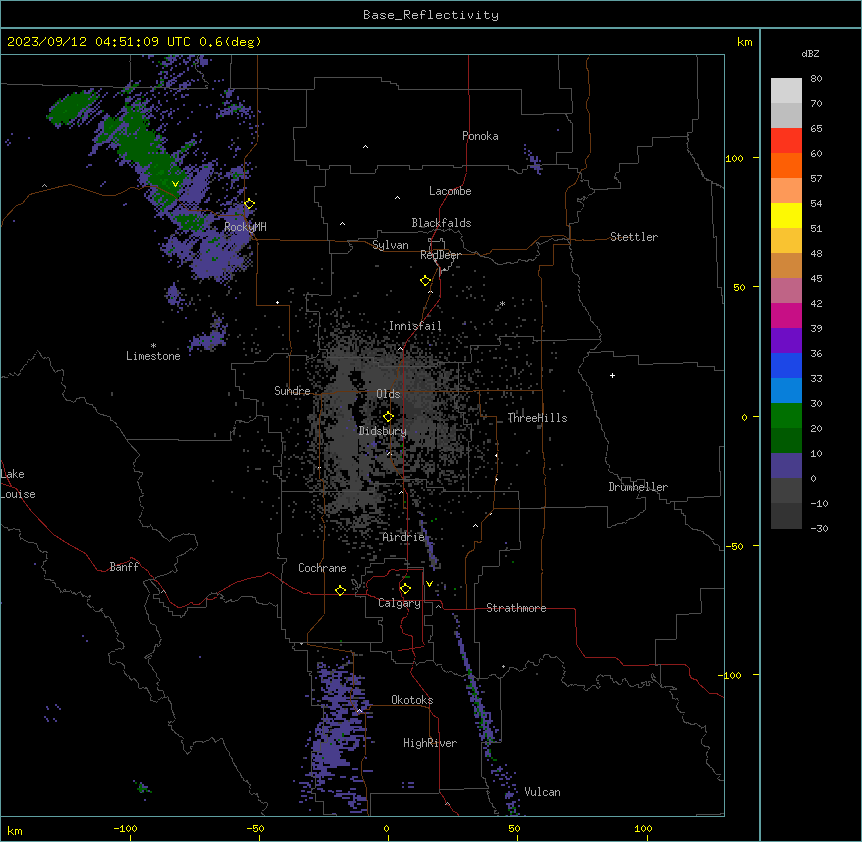This screenshot has height=842, width=862.
Task: Select the dark orange 60-57 dBZ swatch
Action: (786, 166)
